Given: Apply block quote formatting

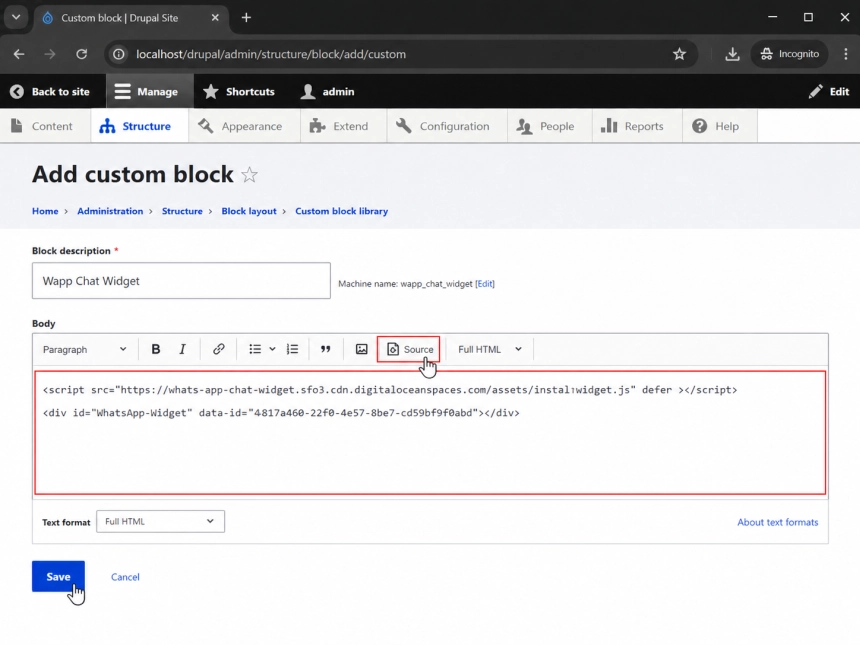Looking at the screenshot, I should [326, 349].
